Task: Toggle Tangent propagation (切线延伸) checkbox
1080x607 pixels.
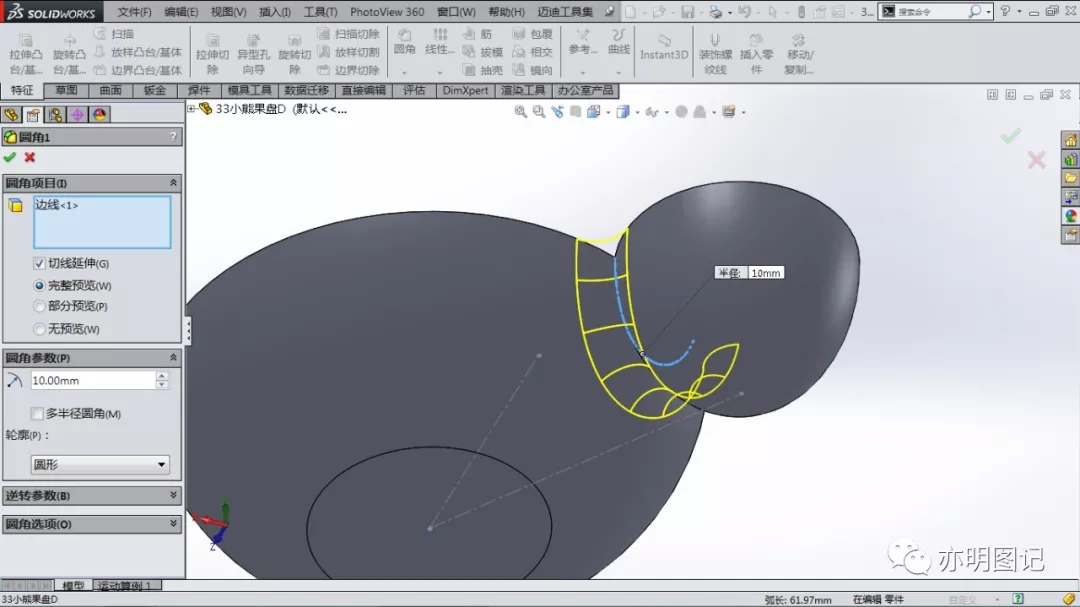Action: click(x=39, y=263)
